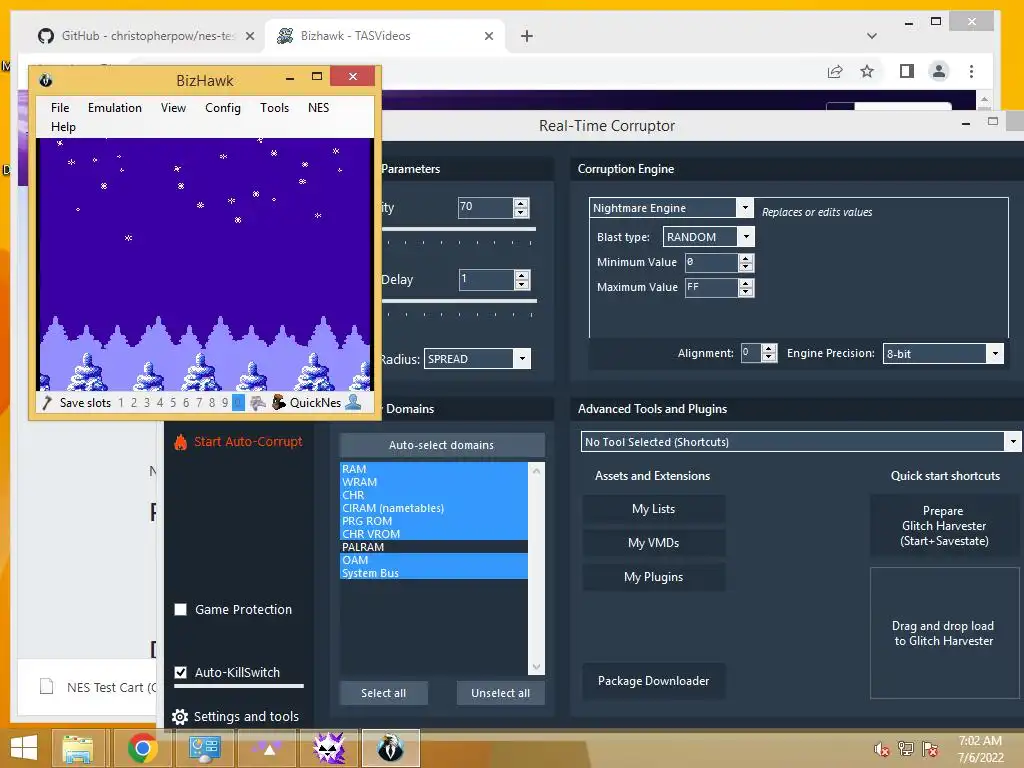Open Google Chrome from the taskbar
The width and height of the screenshot is (1024, 768).
(142, 748)
